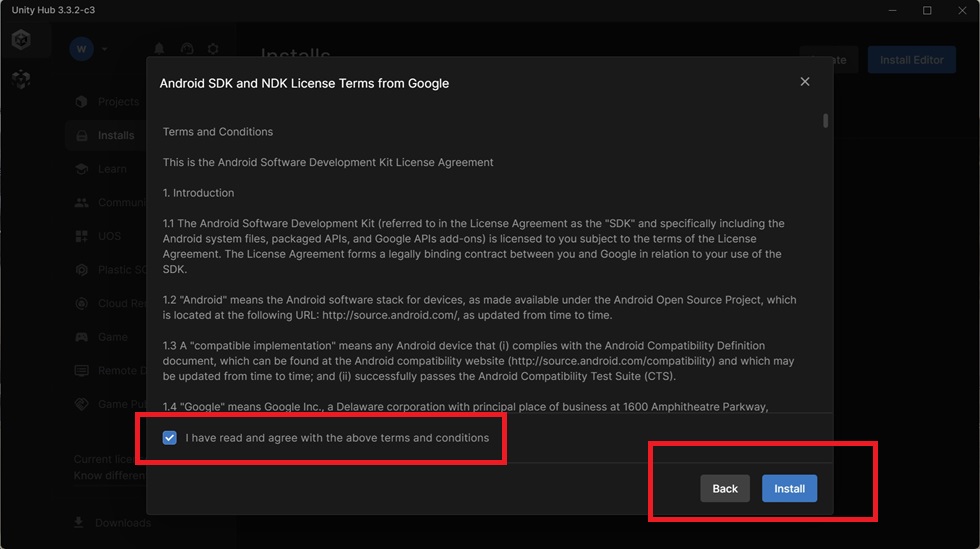980x549 pixels.
Task: Open the settings gear icon
Action: coord(213,49)
